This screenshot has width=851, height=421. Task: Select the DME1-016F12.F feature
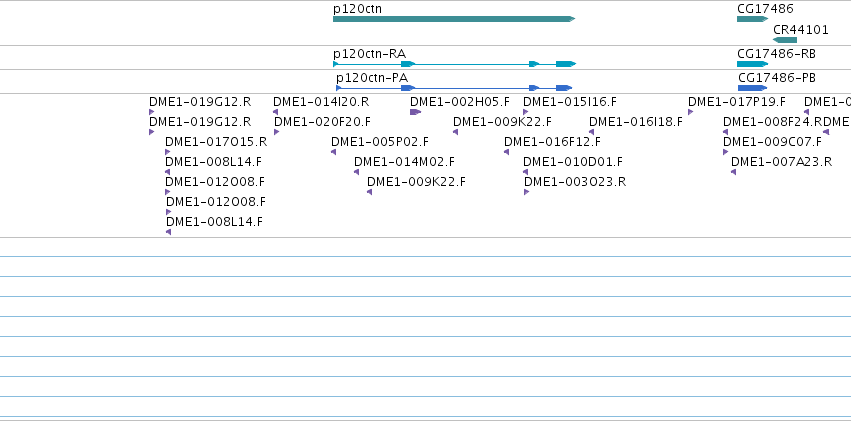(x=506, y=152)
